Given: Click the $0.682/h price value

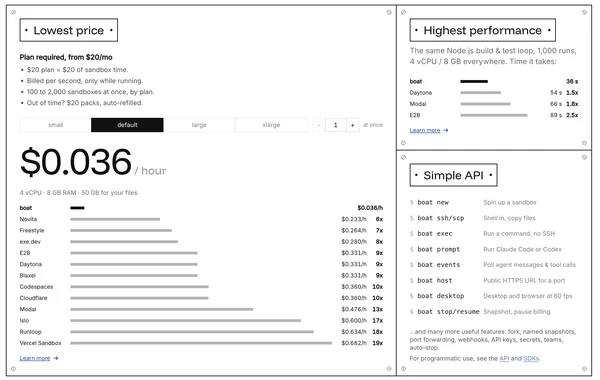Looking at the screenshot, I should pyautogui.click(x=354, y=343).
